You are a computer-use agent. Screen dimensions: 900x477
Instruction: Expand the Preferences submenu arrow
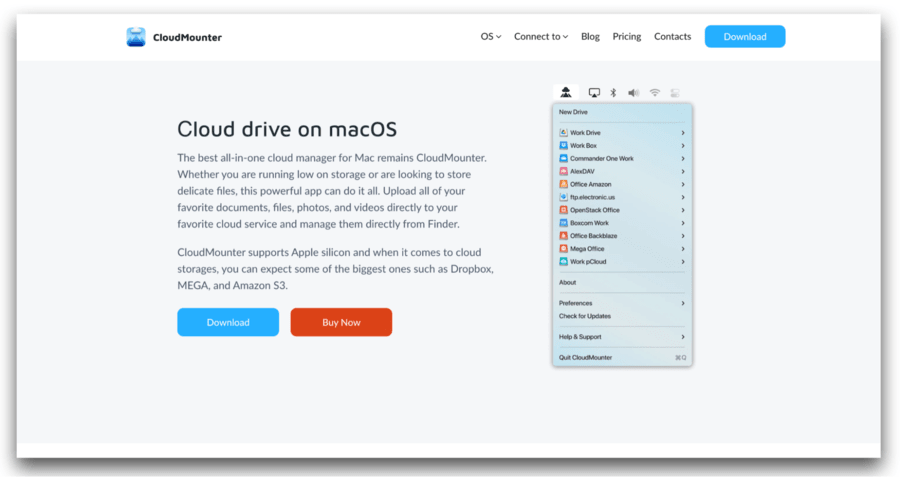pyautogui.click(x=683, y=303)
